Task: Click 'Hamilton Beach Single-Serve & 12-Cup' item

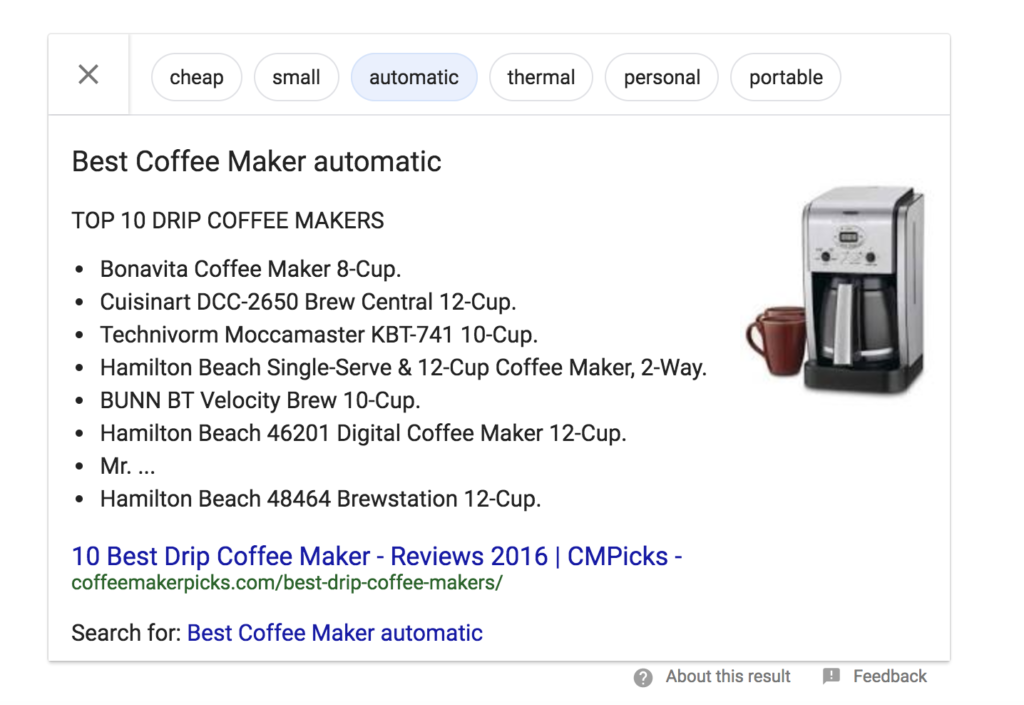Action: click(404, 367)
